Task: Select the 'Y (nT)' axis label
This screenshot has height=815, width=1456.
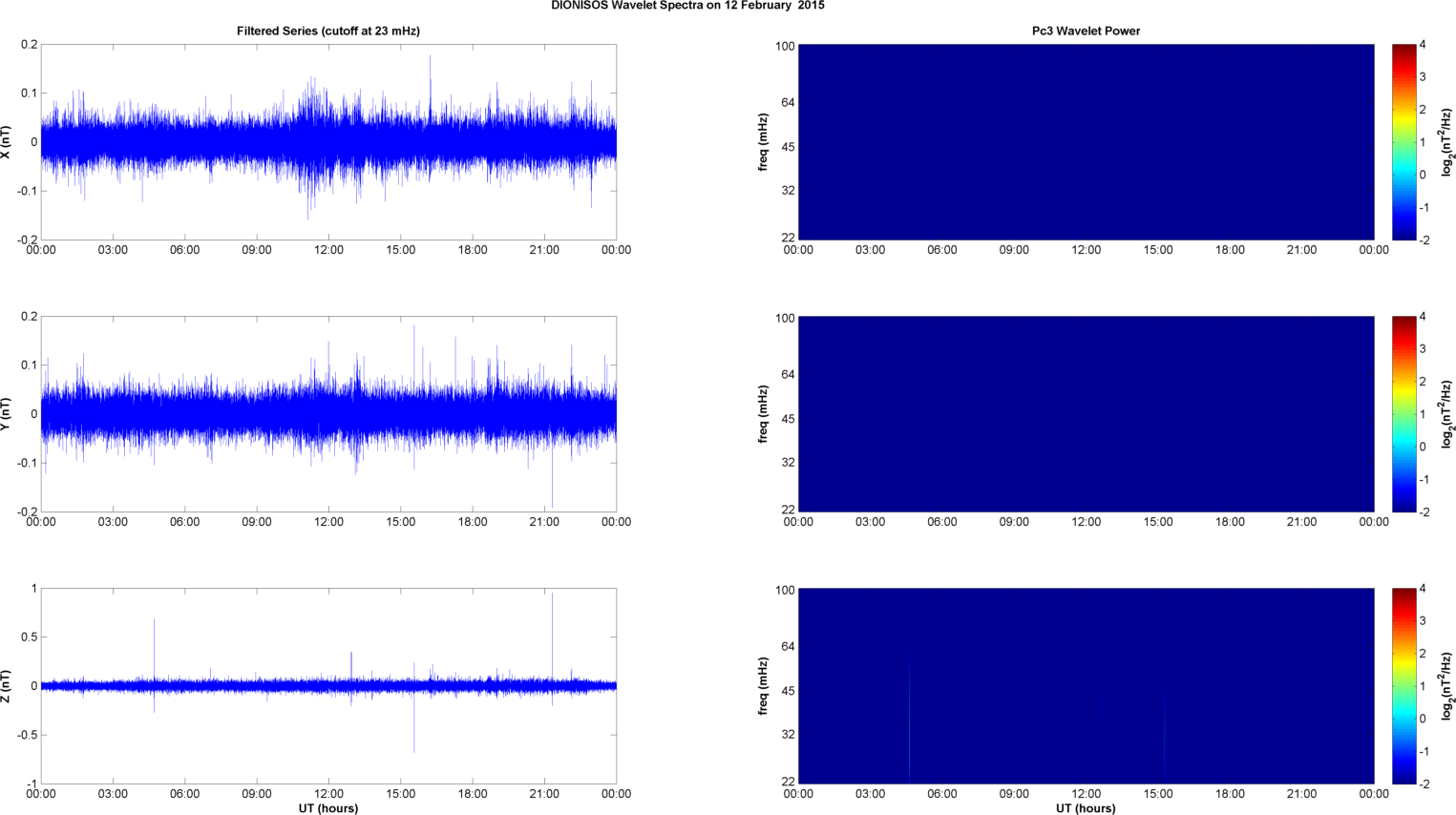Action: tap(6, 413)
